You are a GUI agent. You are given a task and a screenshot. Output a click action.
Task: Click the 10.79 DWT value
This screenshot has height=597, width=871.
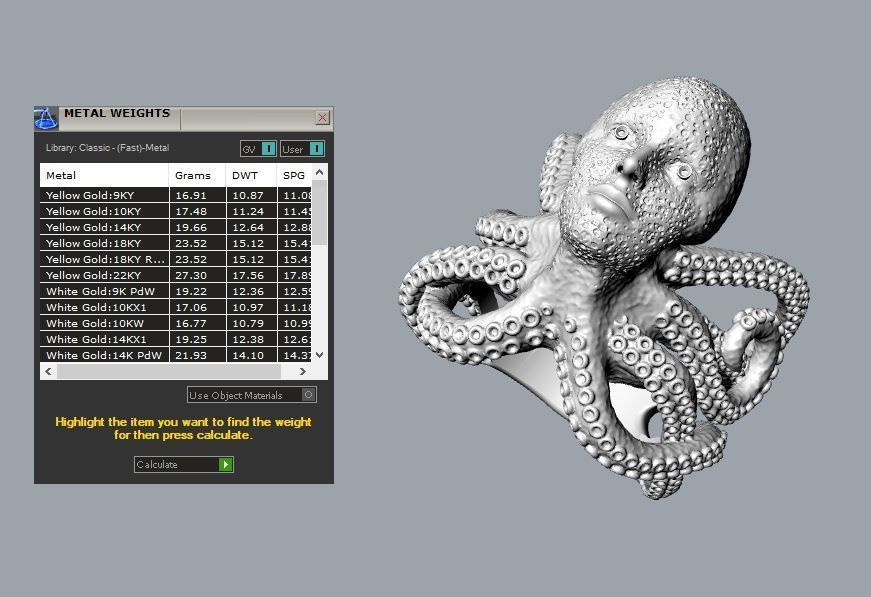(x=248, y=323)
